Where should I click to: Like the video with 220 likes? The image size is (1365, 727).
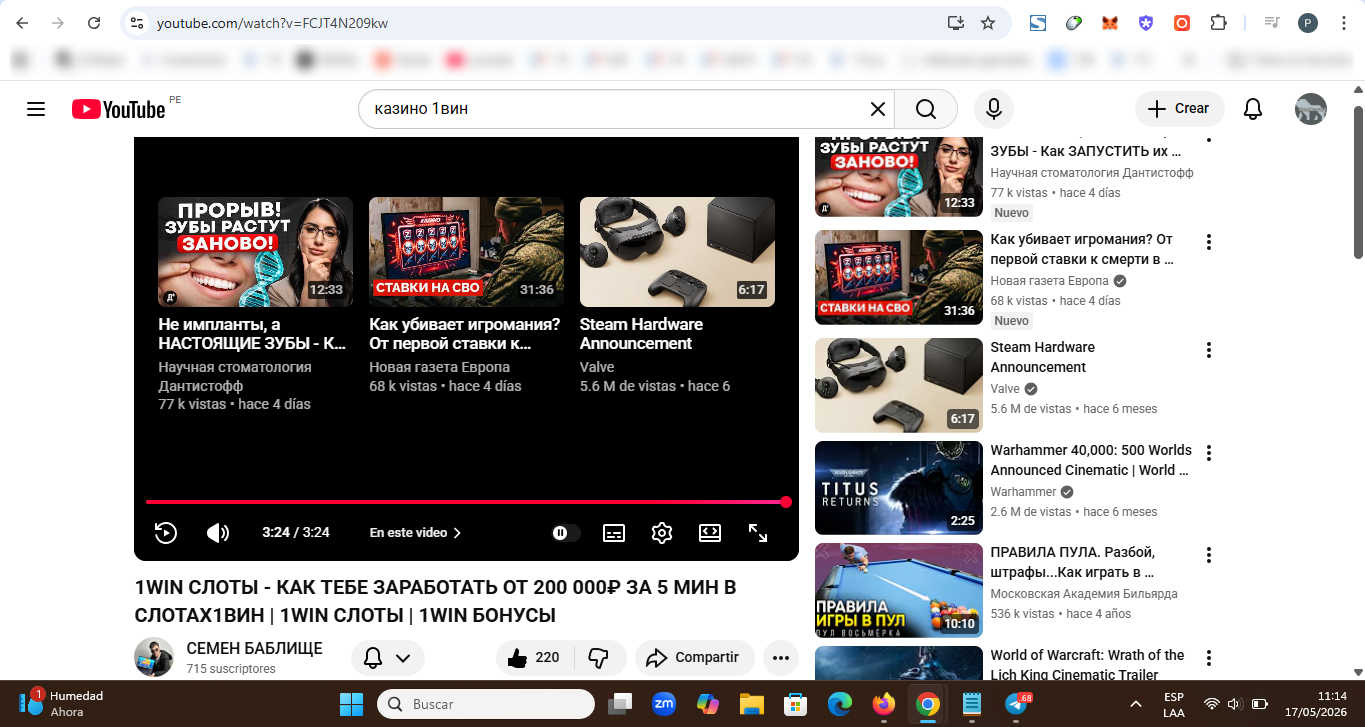coord(536,657)
